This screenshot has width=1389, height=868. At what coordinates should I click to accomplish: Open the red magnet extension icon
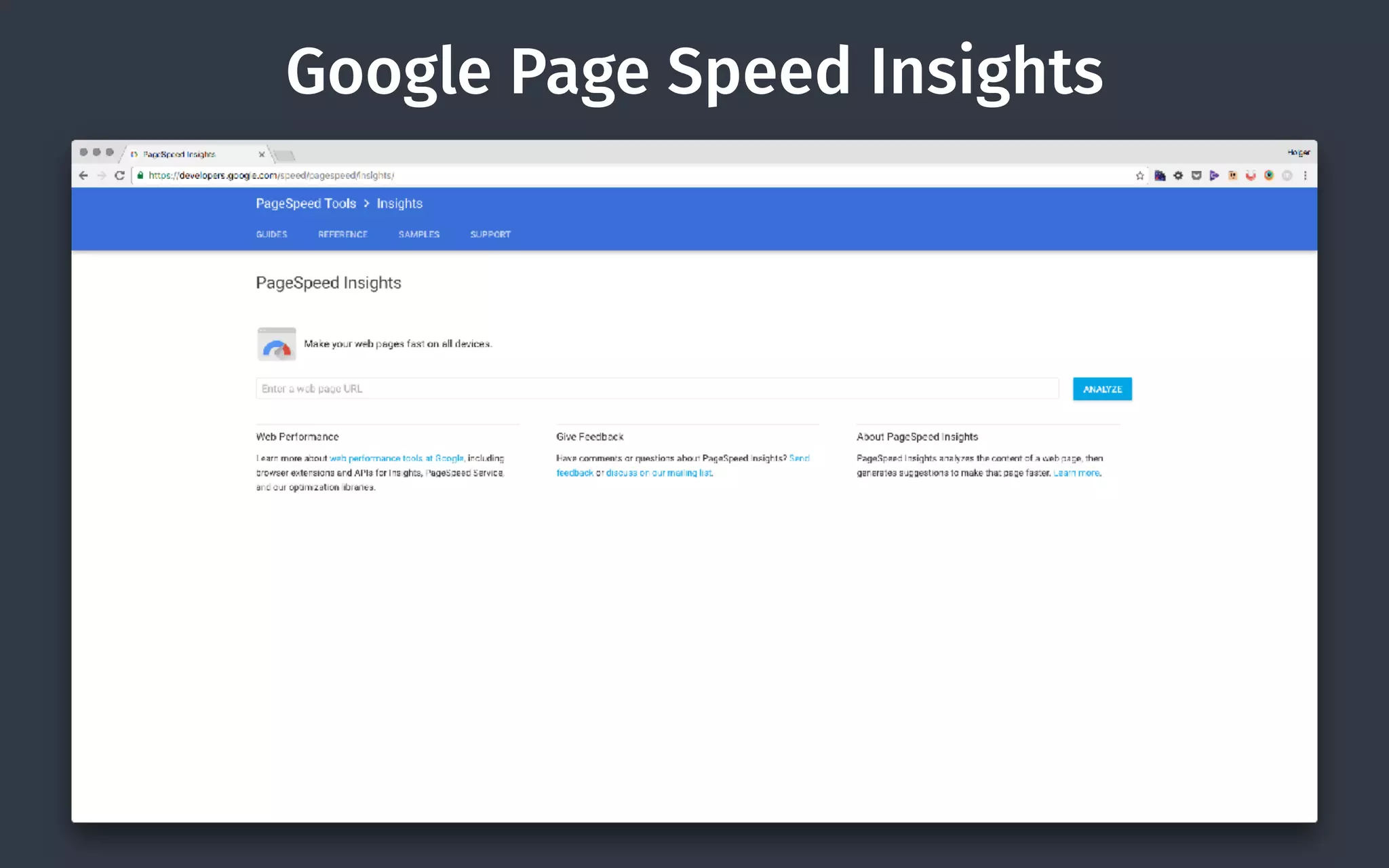coord(1251,176)
